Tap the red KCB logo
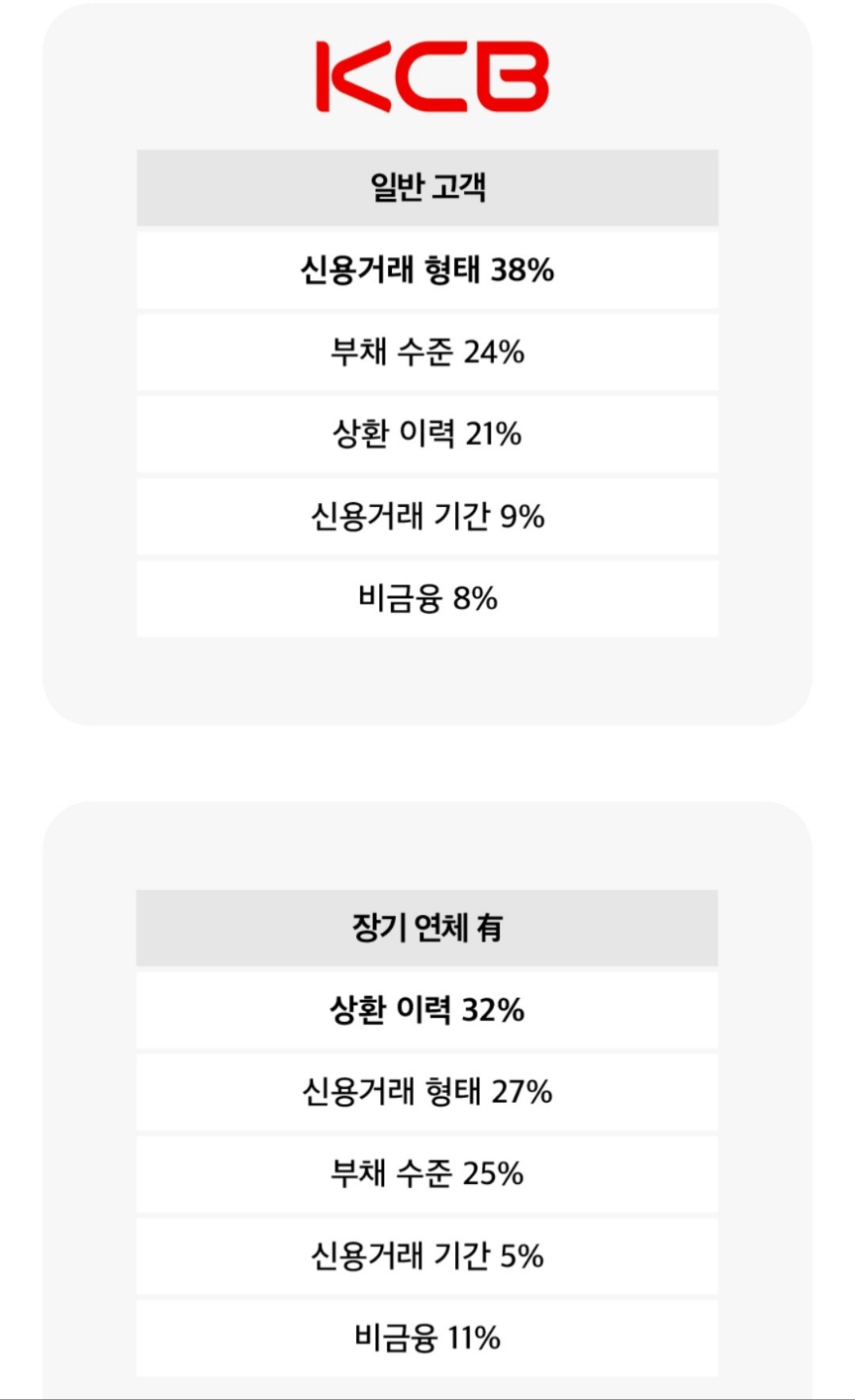 coord(431,76)
